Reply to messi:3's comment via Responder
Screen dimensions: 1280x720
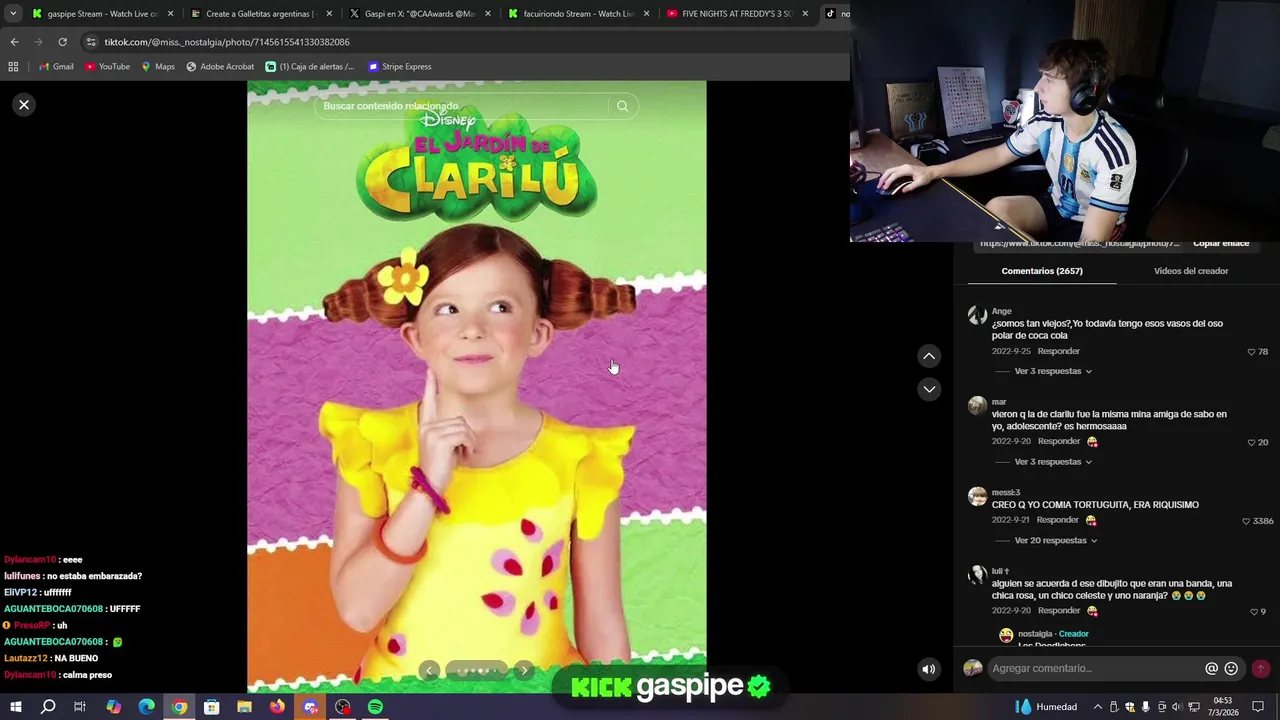pyautogui.click(x=1057, y=520)
